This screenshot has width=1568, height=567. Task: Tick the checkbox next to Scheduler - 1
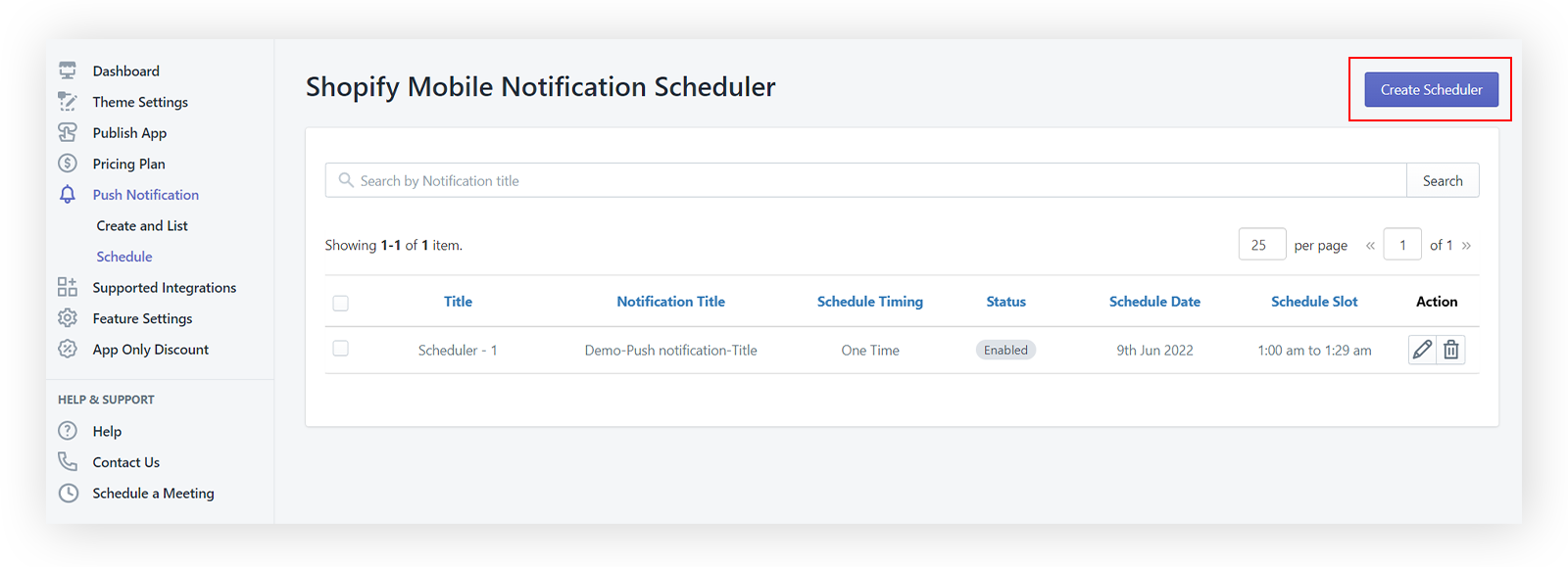point(340,349)
